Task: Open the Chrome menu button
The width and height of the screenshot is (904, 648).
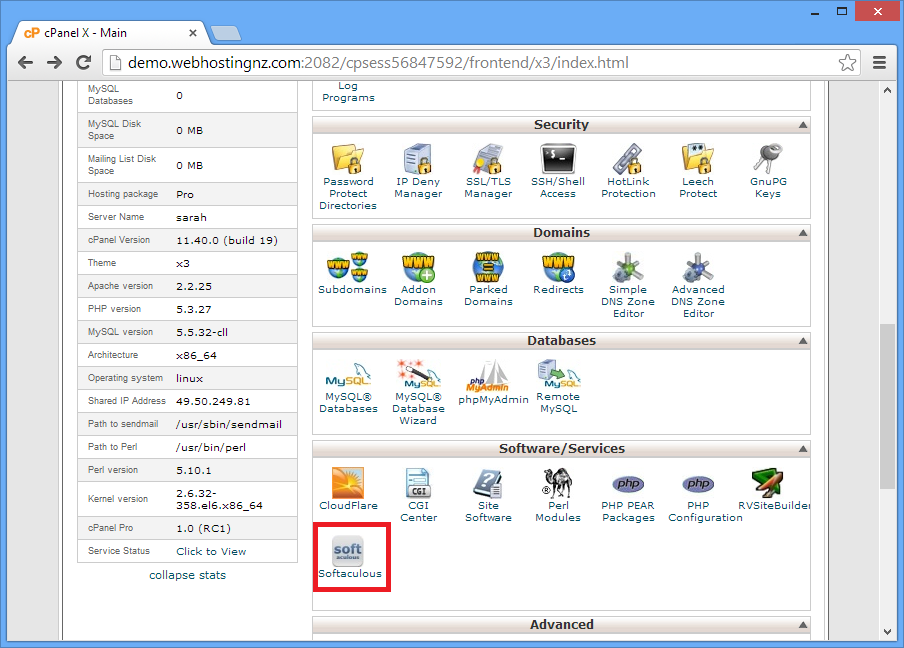Action: (880, 63)
